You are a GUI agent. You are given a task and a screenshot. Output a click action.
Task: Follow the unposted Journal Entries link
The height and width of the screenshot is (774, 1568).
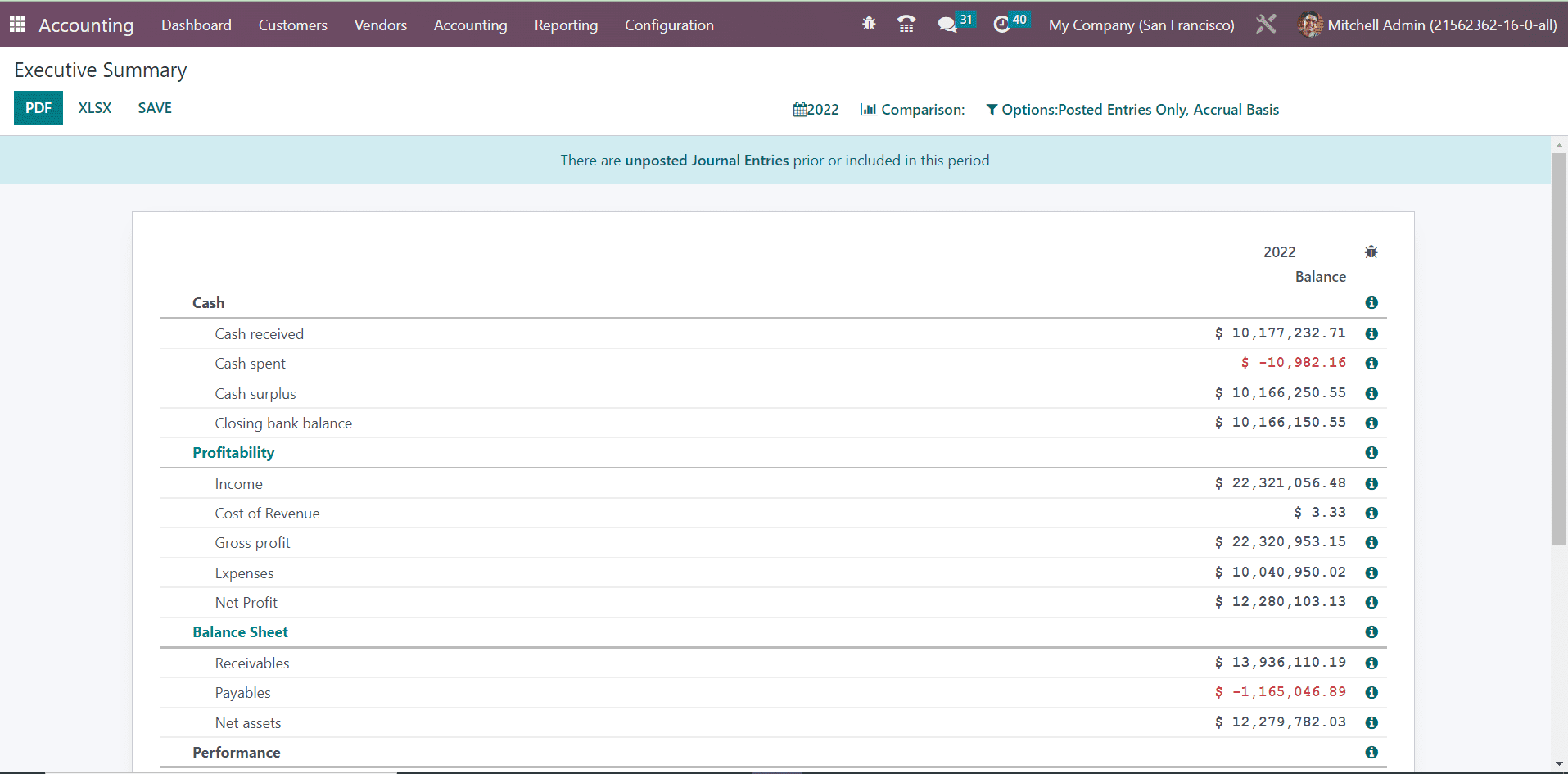(707, 161)
